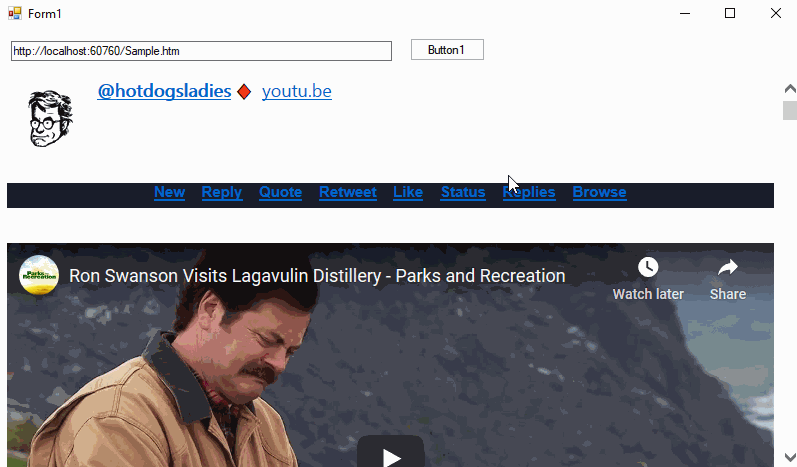797x467 pixels.
Task: Click the cartoon avatar profile picture
Action: [x=50, y=119]
